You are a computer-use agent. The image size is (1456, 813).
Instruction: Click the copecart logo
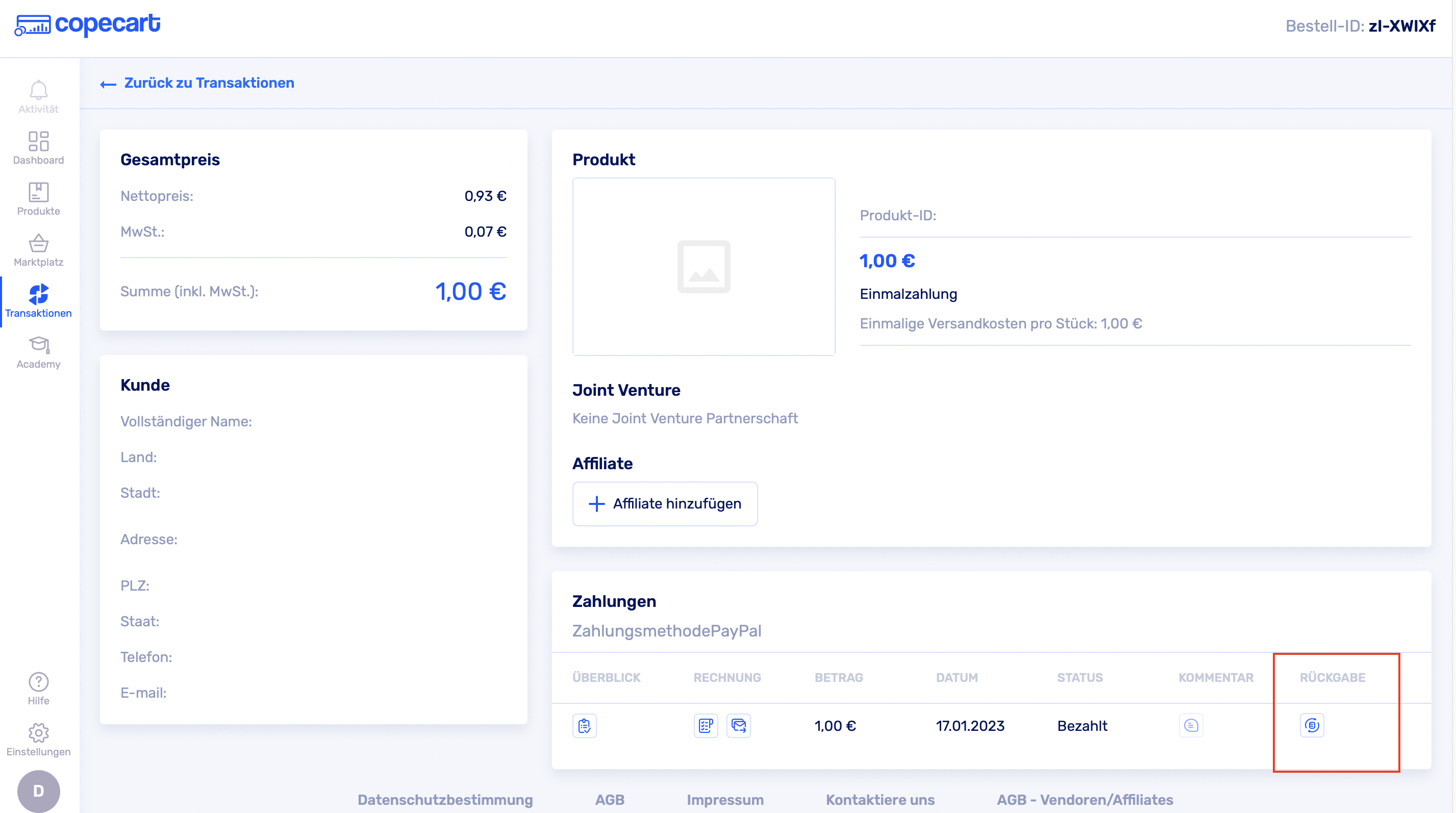click(x=88, y=25)
